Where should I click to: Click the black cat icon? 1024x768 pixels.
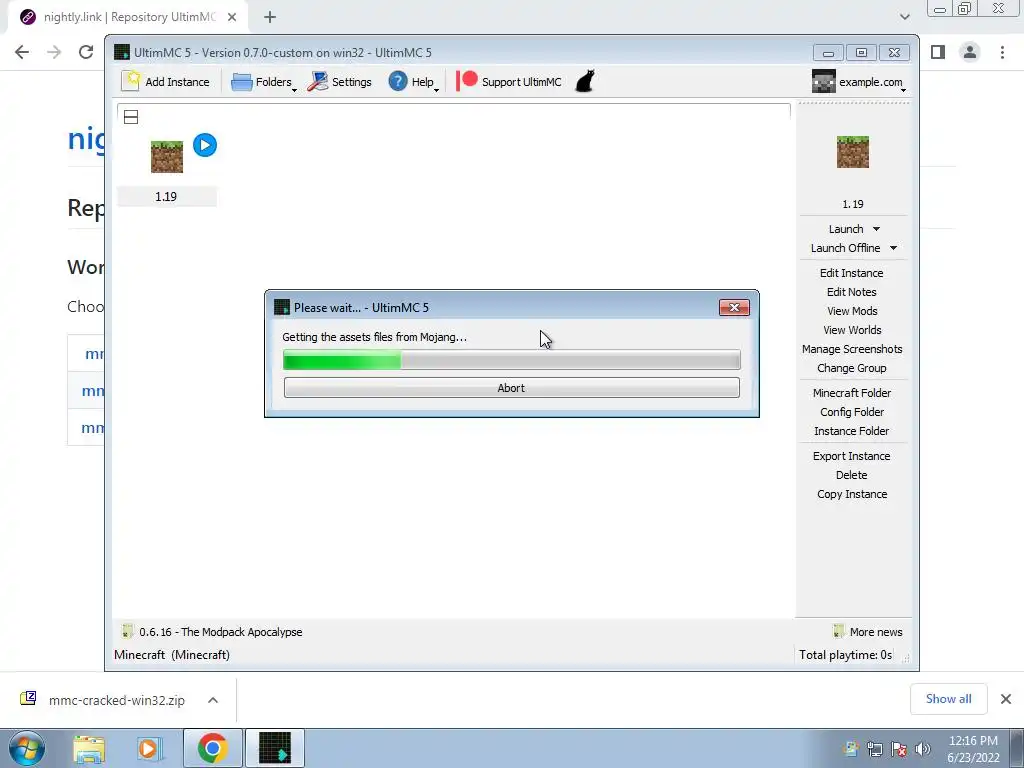(585, 82)
